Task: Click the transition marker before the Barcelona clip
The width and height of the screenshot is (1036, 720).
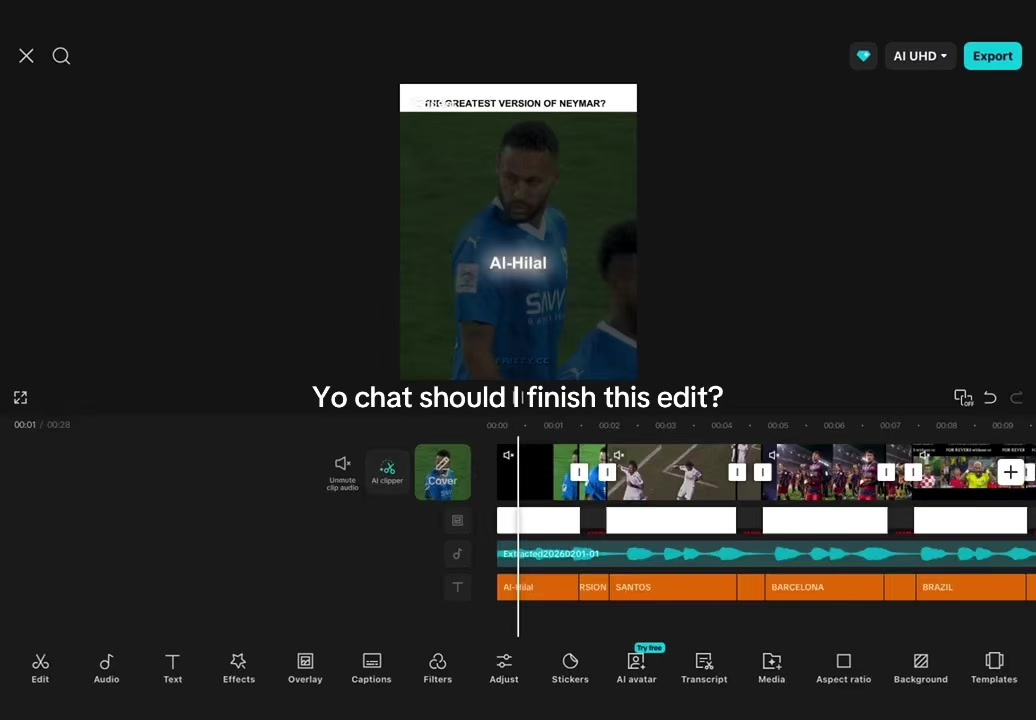Action: [762, 472]
